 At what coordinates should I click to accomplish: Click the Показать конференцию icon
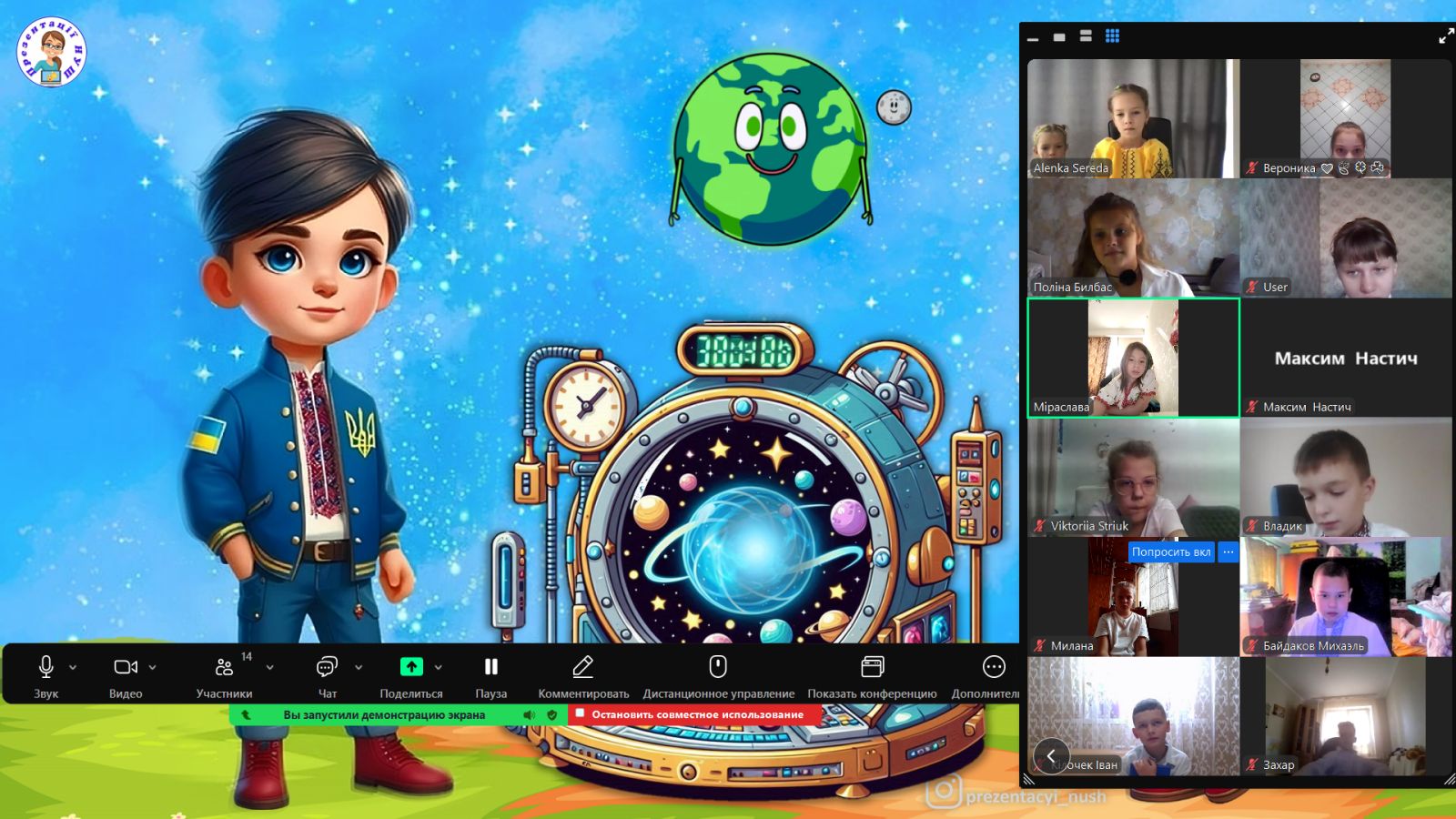point(872,668)
